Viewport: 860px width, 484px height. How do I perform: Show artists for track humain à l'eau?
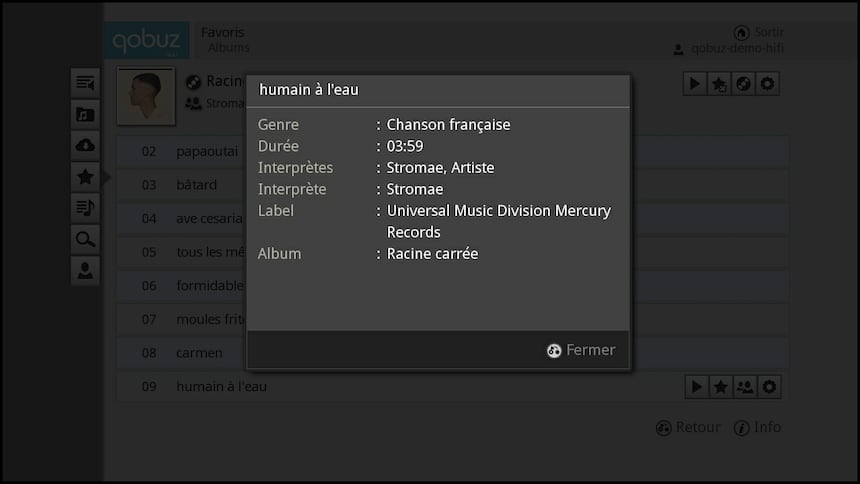pos(745,387)
